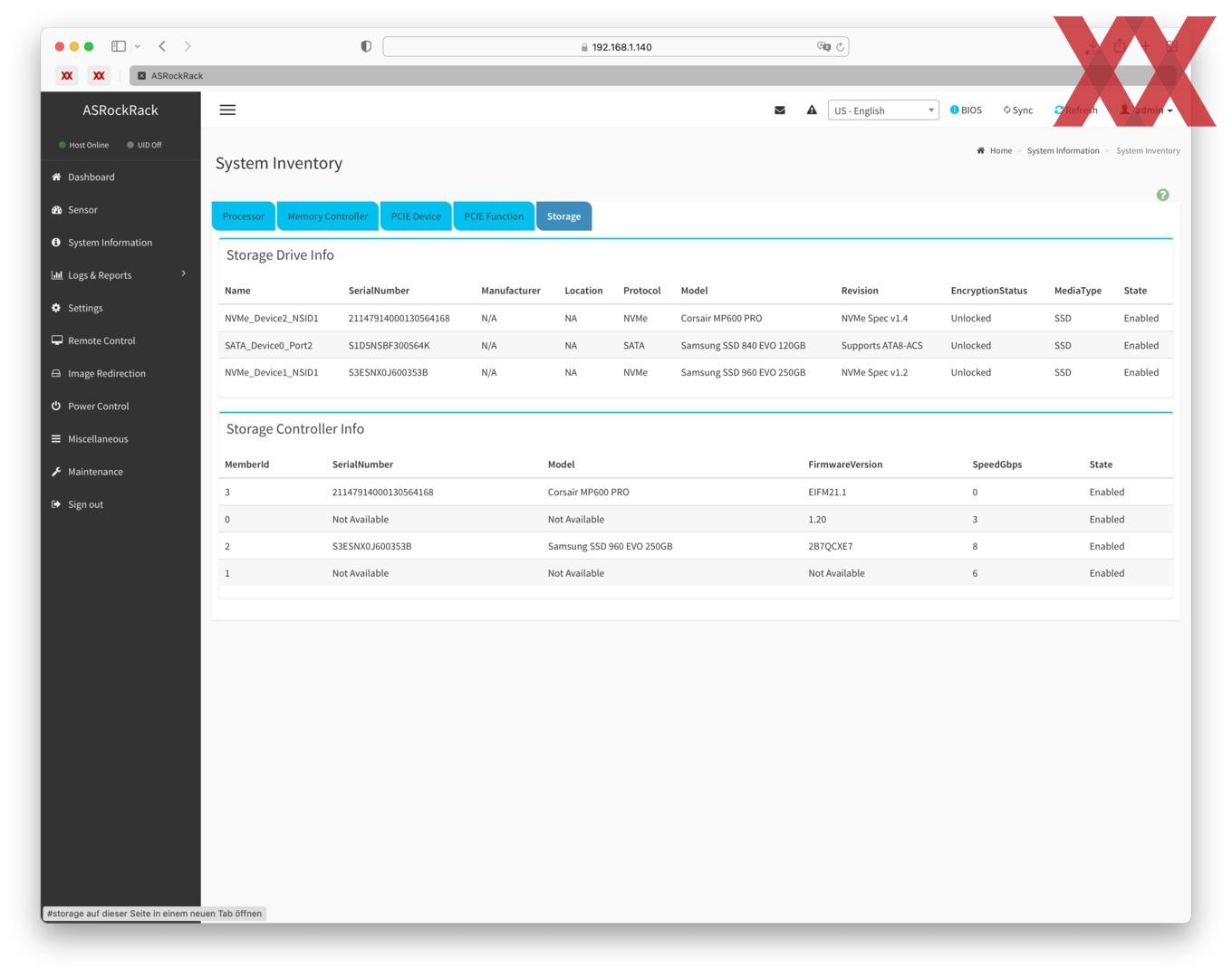1232x977 pixels.
Task: Click the UID Off status indicator
Action: pos(144,145)
